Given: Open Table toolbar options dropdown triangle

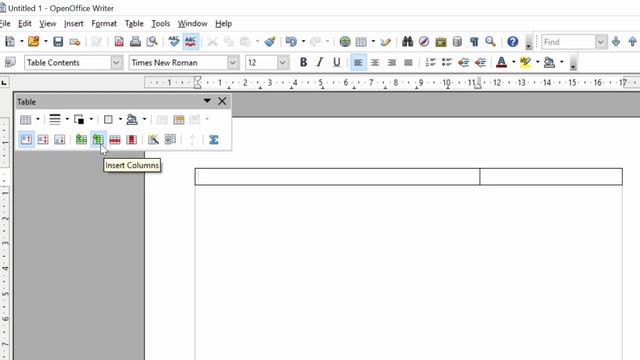Looking at the screenshot, I should pyautogui.click(x=207, y=101).
